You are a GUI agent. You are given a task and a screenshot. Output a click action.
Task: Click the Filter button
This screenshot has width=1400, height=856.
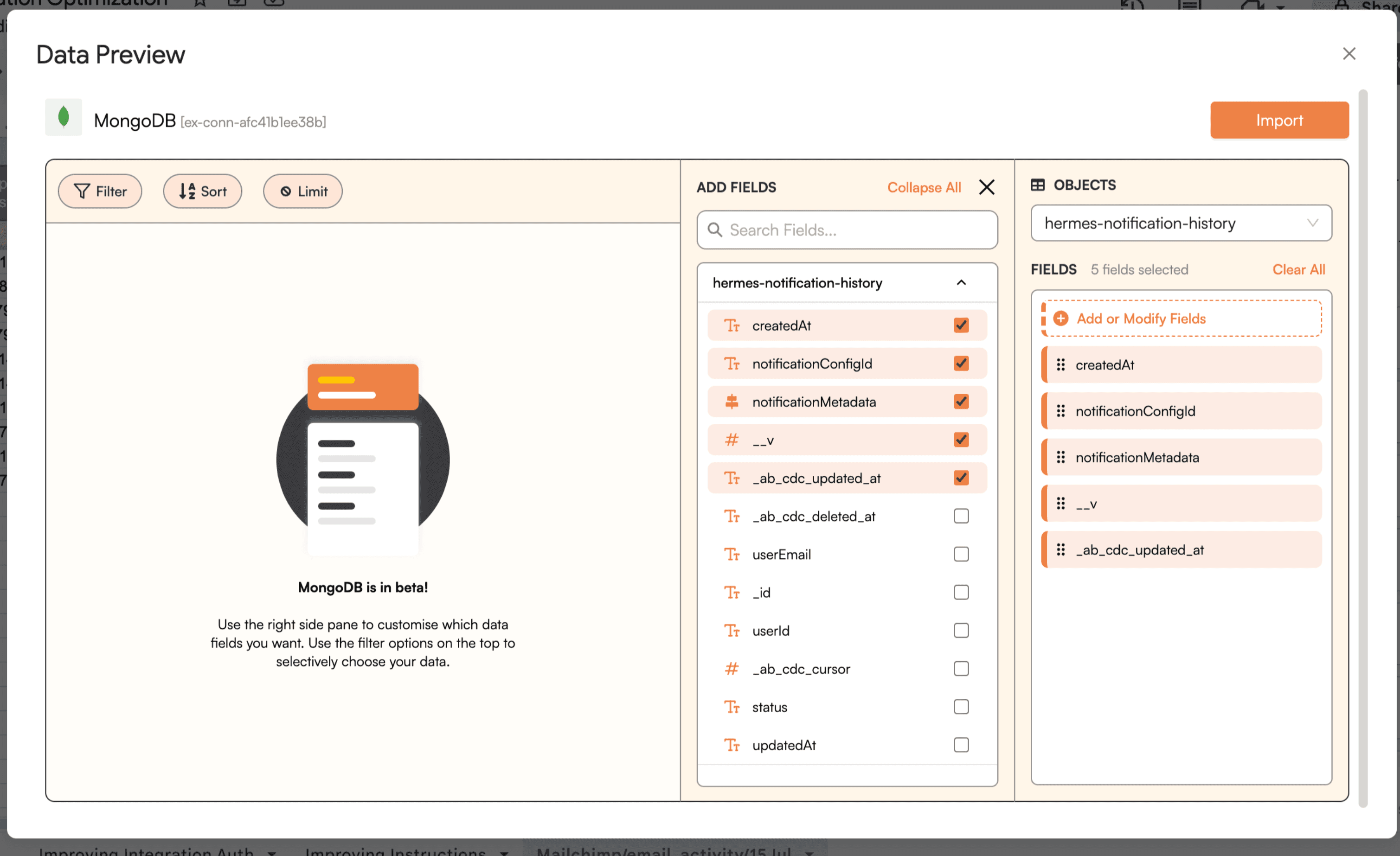100,192
